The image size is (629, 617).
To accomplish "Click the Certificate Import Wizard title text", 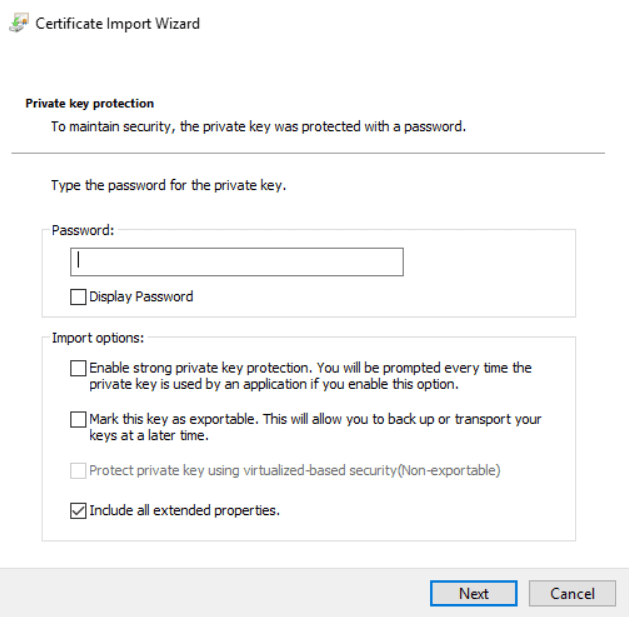I will click(x=117, y=23).
